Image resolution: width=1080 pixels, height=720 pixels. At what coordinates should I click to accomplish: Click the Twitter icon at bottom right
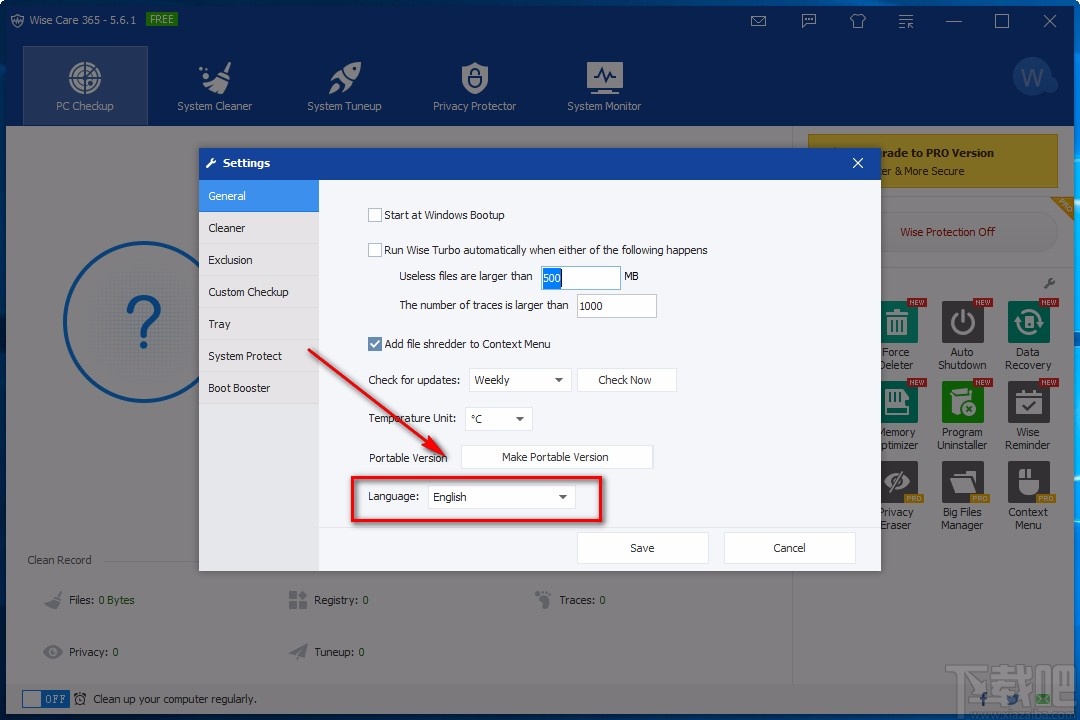point(1012,699)
